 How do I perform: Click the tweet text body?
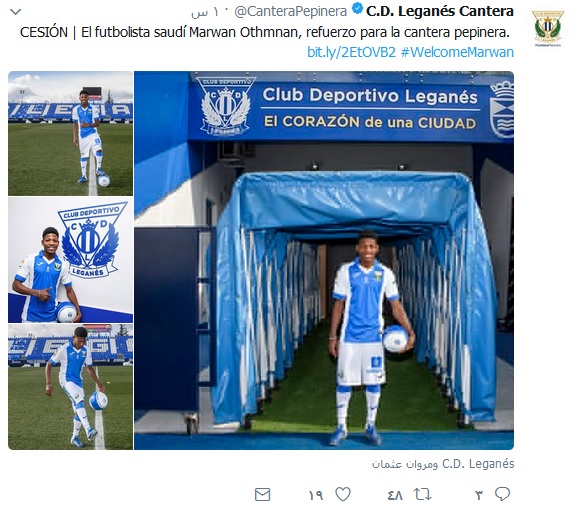265,33
